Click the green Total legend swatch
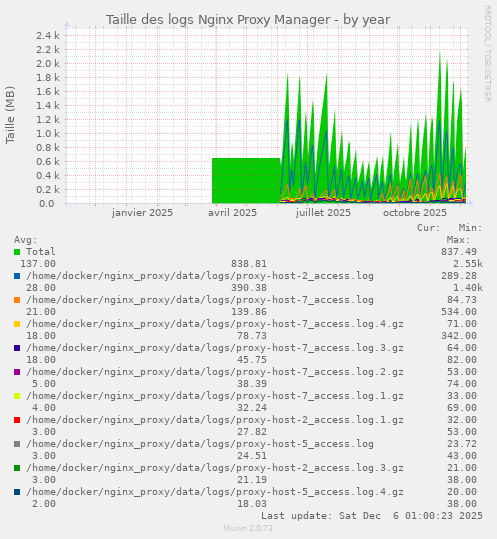The height and width of the screenshot is (539, 497). [17, 252]
